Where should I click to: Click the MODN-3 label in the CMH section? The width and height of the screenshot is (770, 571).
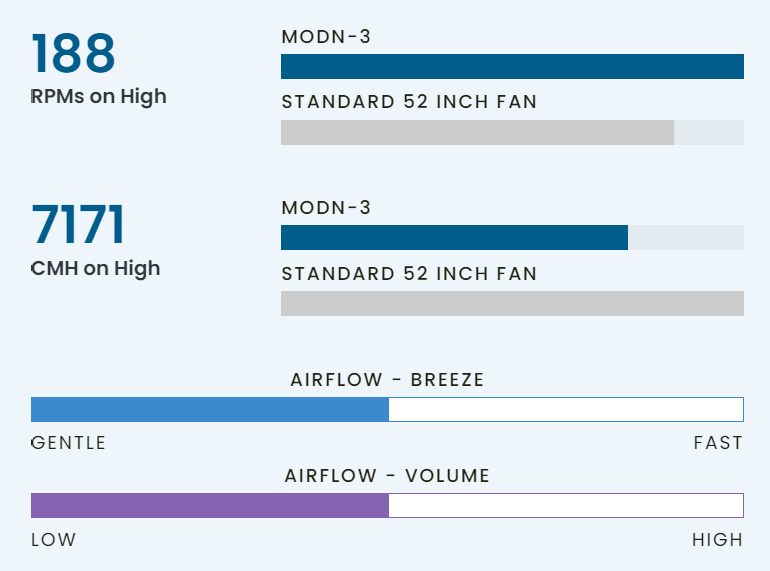click(x=326, y=208)
